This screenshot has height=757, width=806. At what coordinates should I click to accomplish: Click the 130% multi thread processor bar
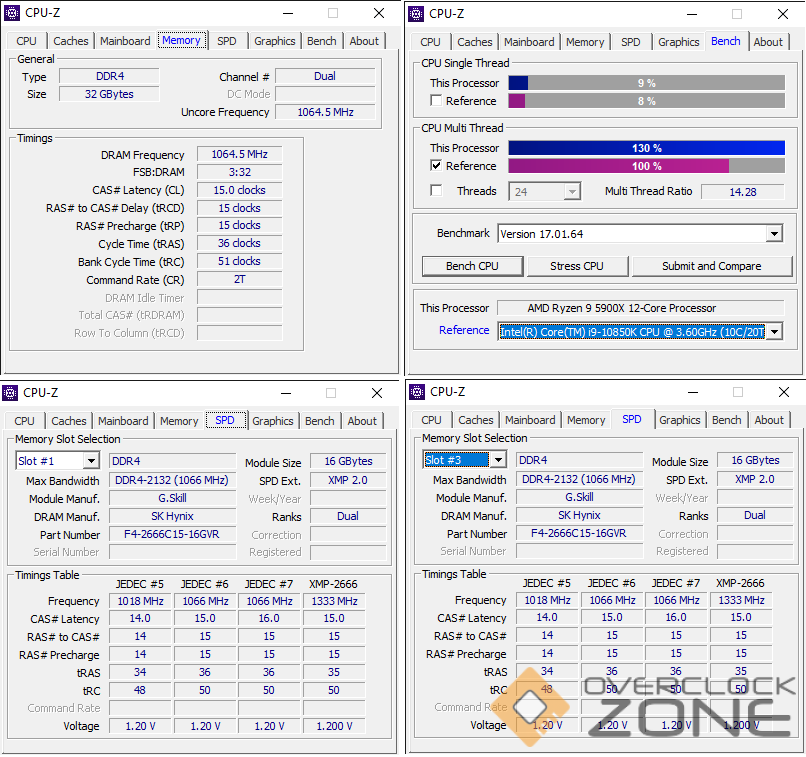click(x=646, y=148)
